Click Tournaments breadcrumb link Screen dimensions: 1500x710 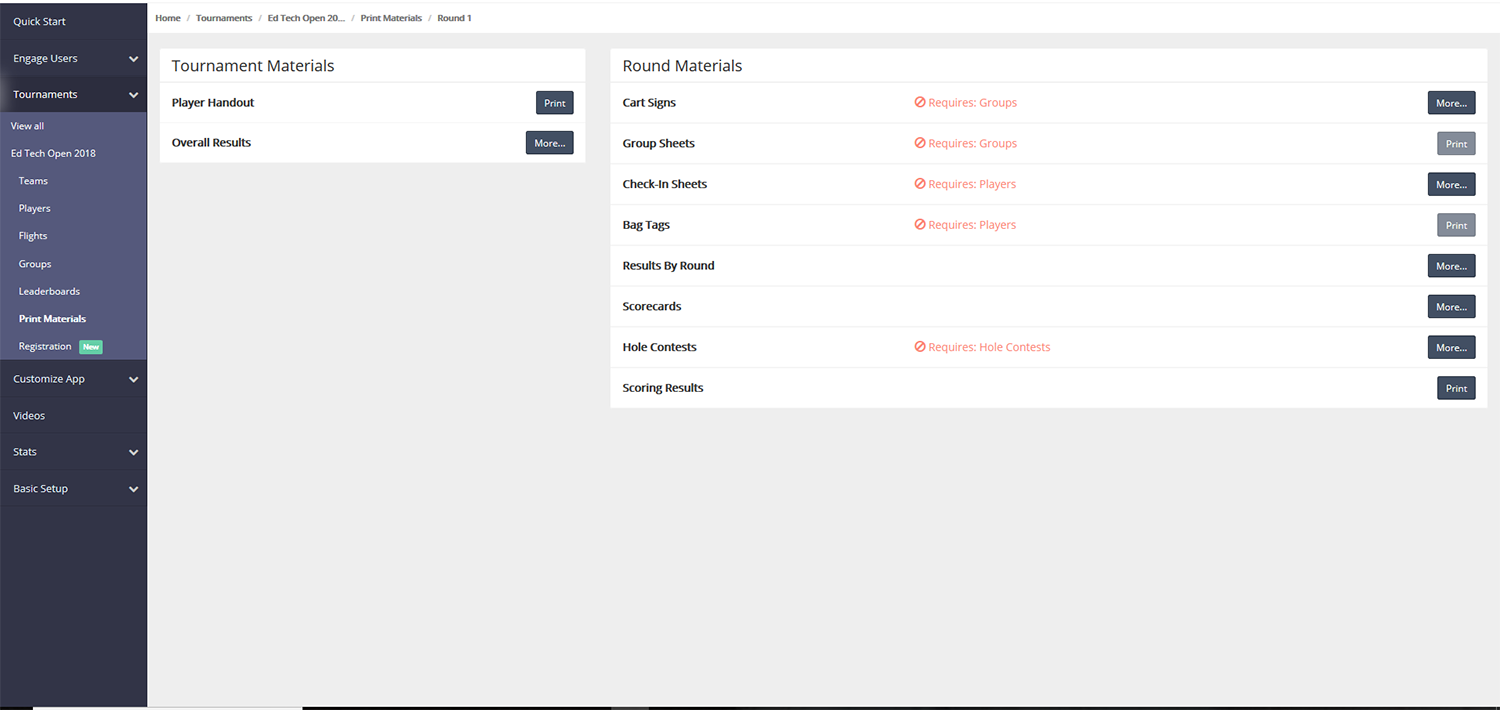pos(224,18)
